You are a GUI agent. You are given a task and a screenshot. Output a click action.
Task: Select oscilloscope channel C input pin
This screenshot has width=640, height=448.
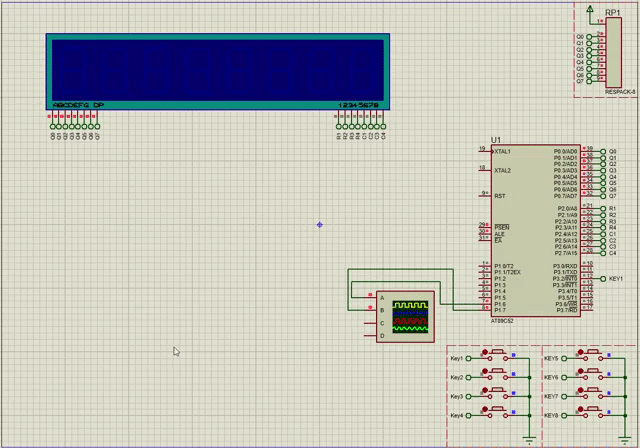[370, 323]
